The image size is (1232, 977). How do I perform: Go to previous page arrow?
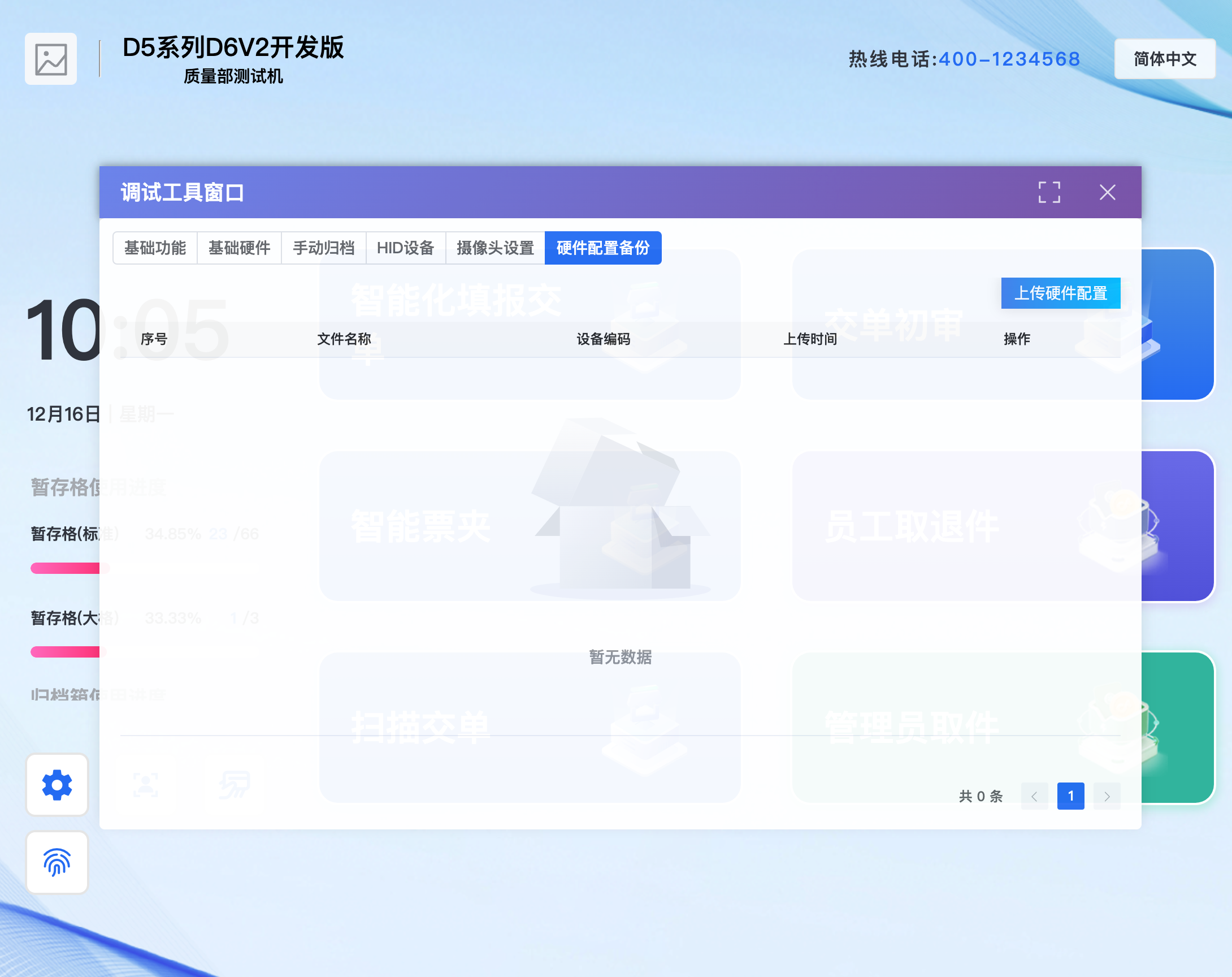point(1034,796)
